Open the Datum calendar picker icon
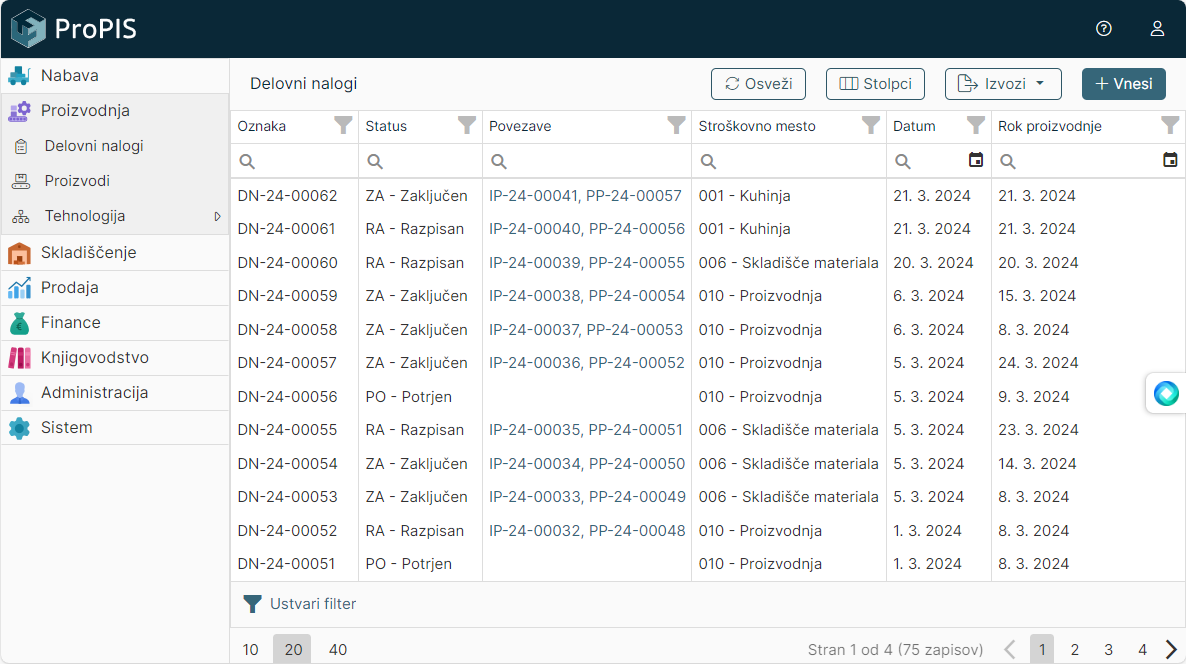The width and height of the screenshot is (1186, 664). click(x=976, y=160)
